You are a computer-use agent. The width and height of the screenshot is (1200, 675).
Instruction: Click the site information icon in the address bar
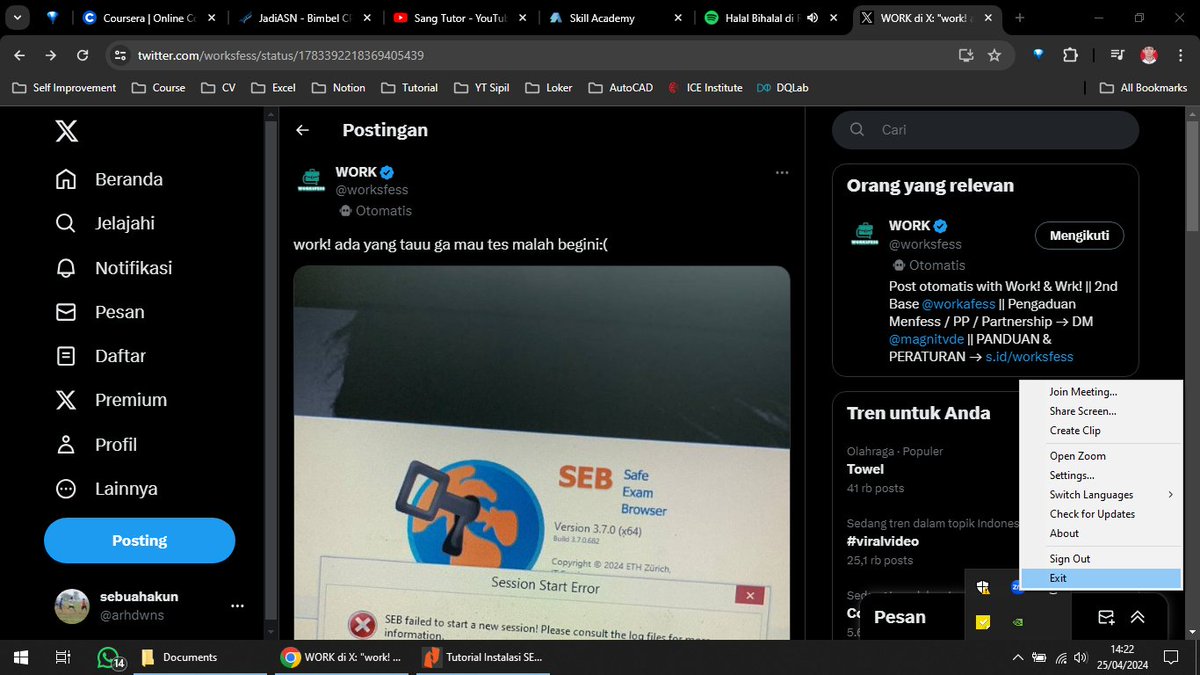(120, 55)
